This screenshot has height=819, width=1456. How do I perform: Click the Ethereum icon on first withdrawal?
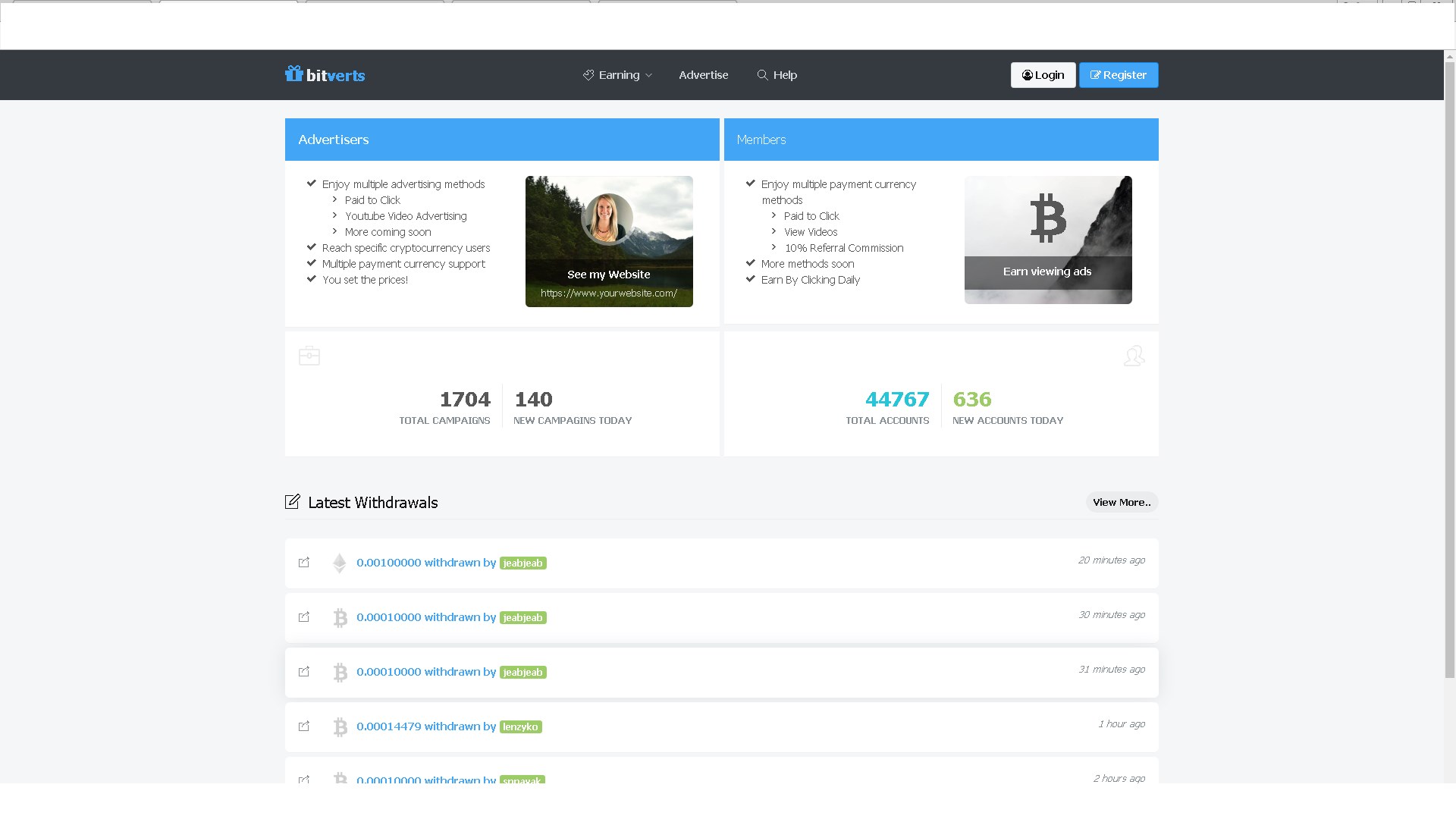(x=340, y=563)
